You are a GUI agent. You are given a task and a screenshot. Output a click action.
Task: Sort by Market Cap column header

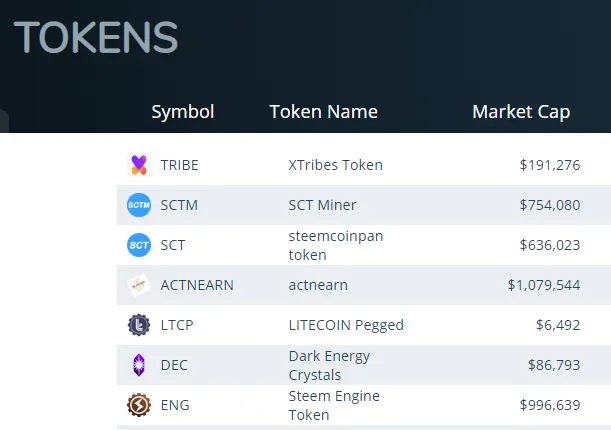[521, 112]
